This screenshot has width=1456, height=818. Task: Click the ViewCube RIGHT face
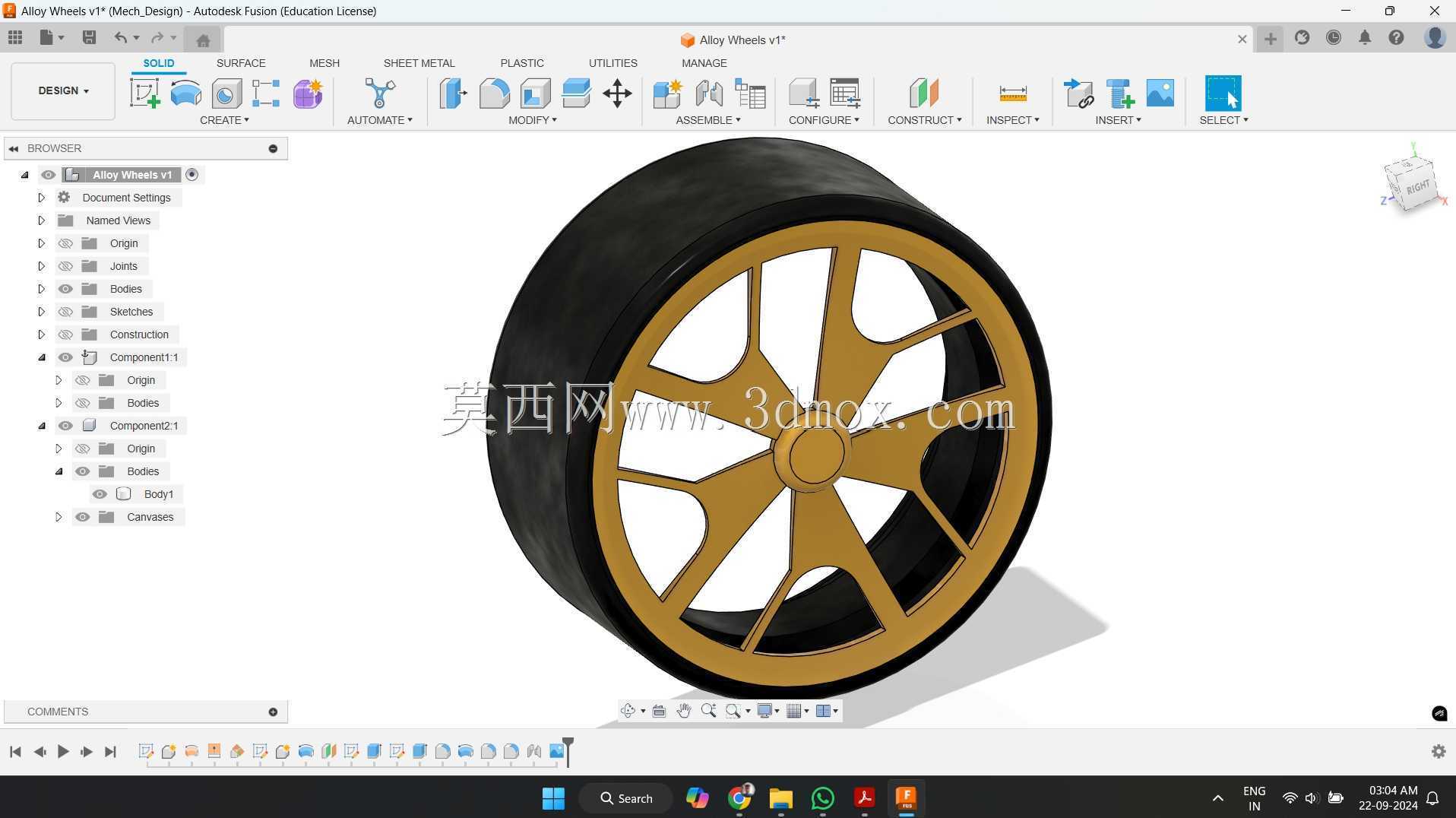[1417, 188]
